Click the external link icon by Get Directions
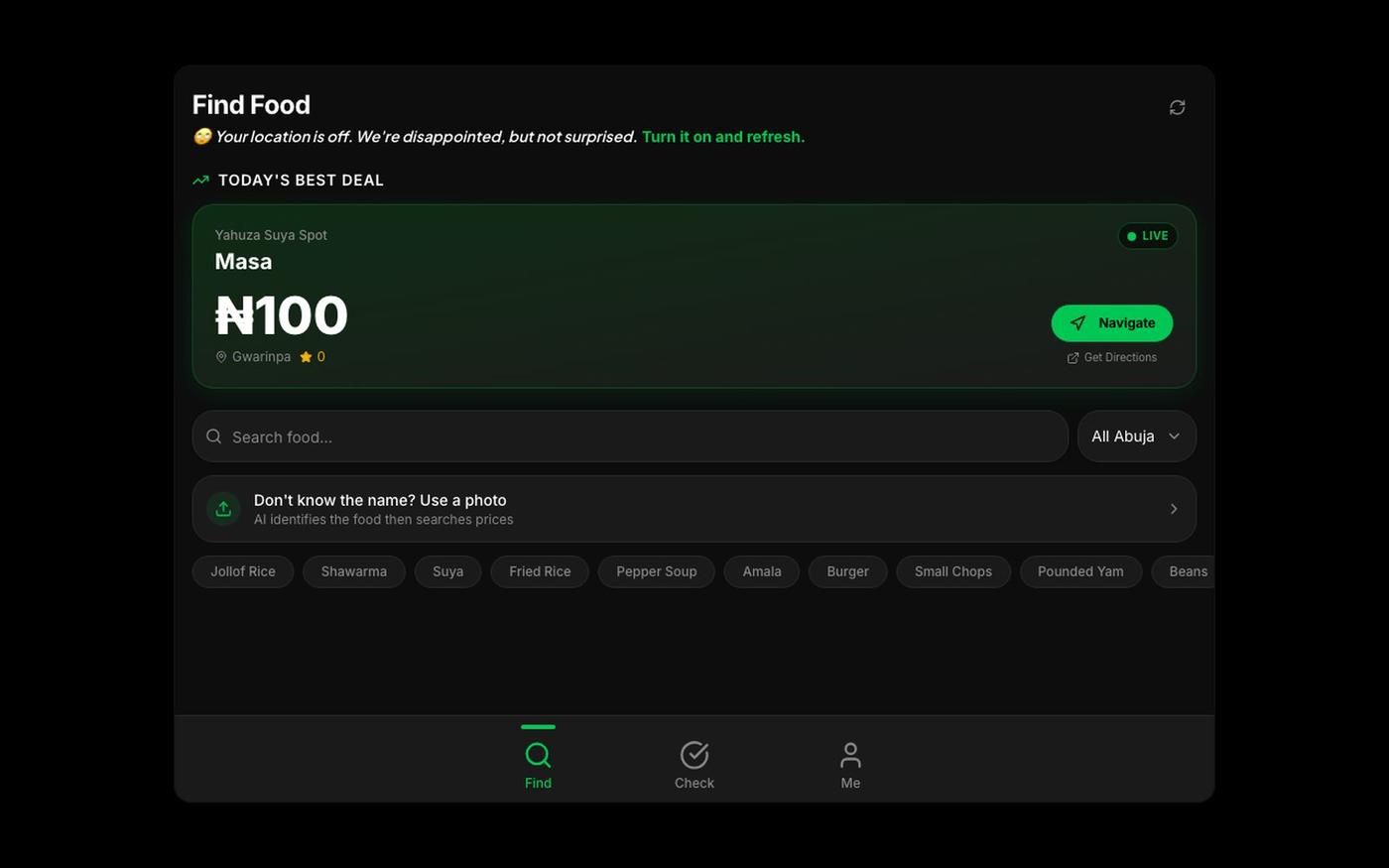This screenshot has height=868, width=1389. [x=1073, y=358]
